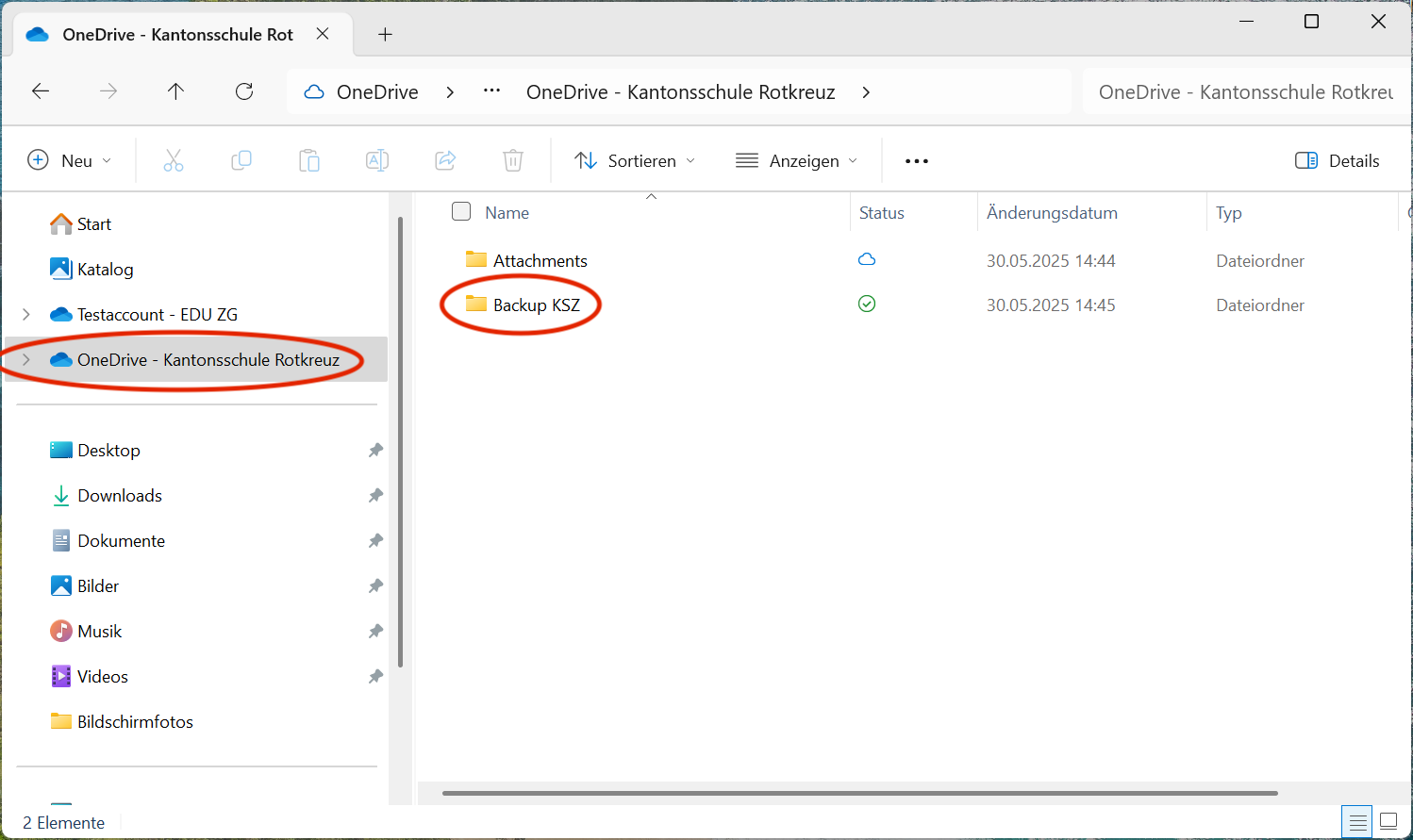The height and width of the screenshot is (840, 1413).
Task: Close the OneDrive - Kantonsschule Rot tab
Action: point(323,34)
